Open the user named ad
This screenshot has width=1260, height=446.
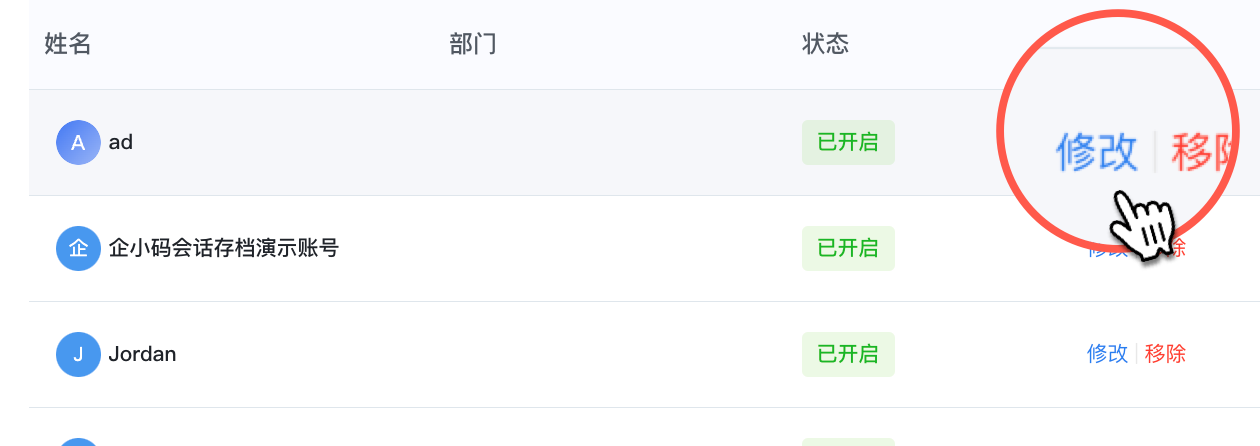[x=121, y=142]
